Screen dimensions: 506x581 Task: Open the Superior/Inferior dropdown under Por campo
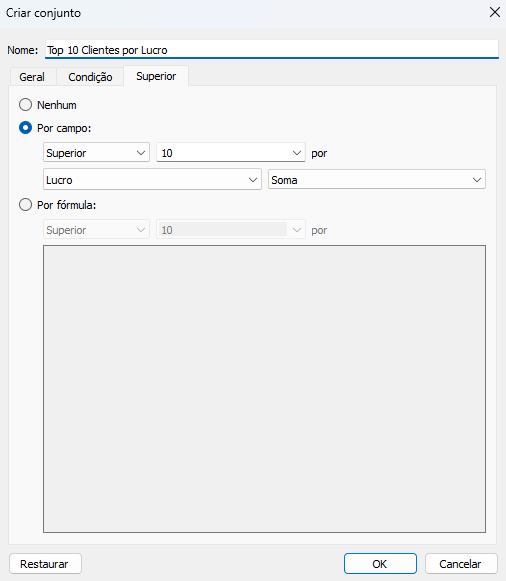(96, 153)
